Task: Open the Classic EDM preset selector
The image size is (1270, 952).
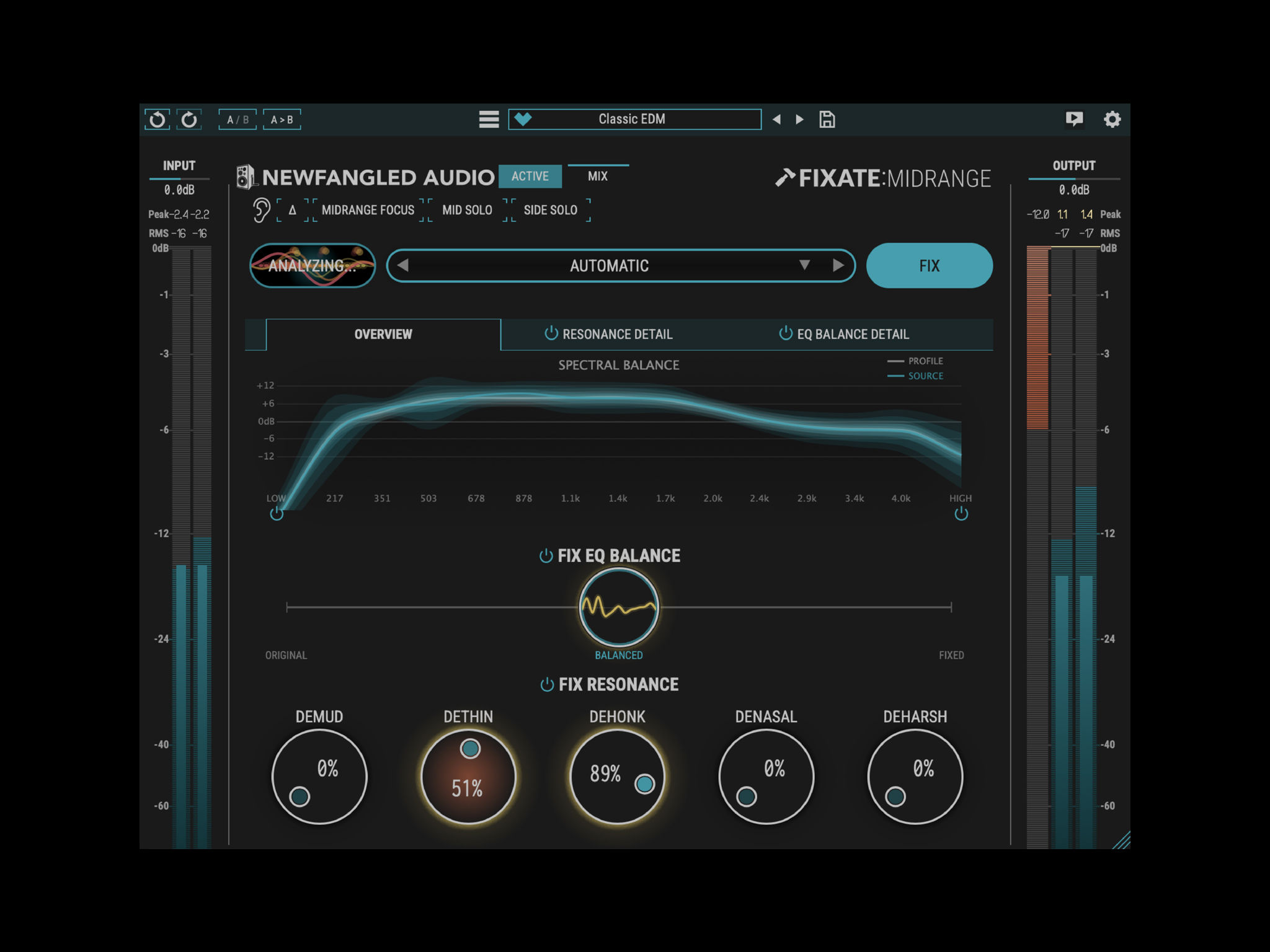Action: tap(635, 118)
